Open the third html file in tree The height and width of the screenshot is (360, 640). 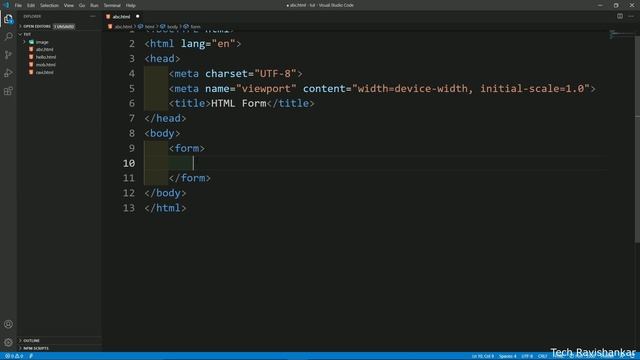tap(46, 64)
